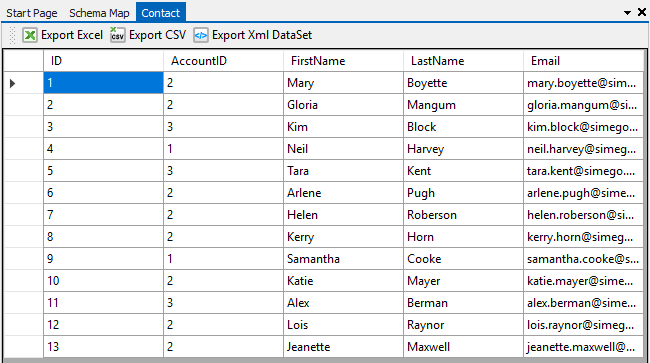Viewport: 650px width, 363px height.
Task: Click the Export CSV icon
Action: 117,35
